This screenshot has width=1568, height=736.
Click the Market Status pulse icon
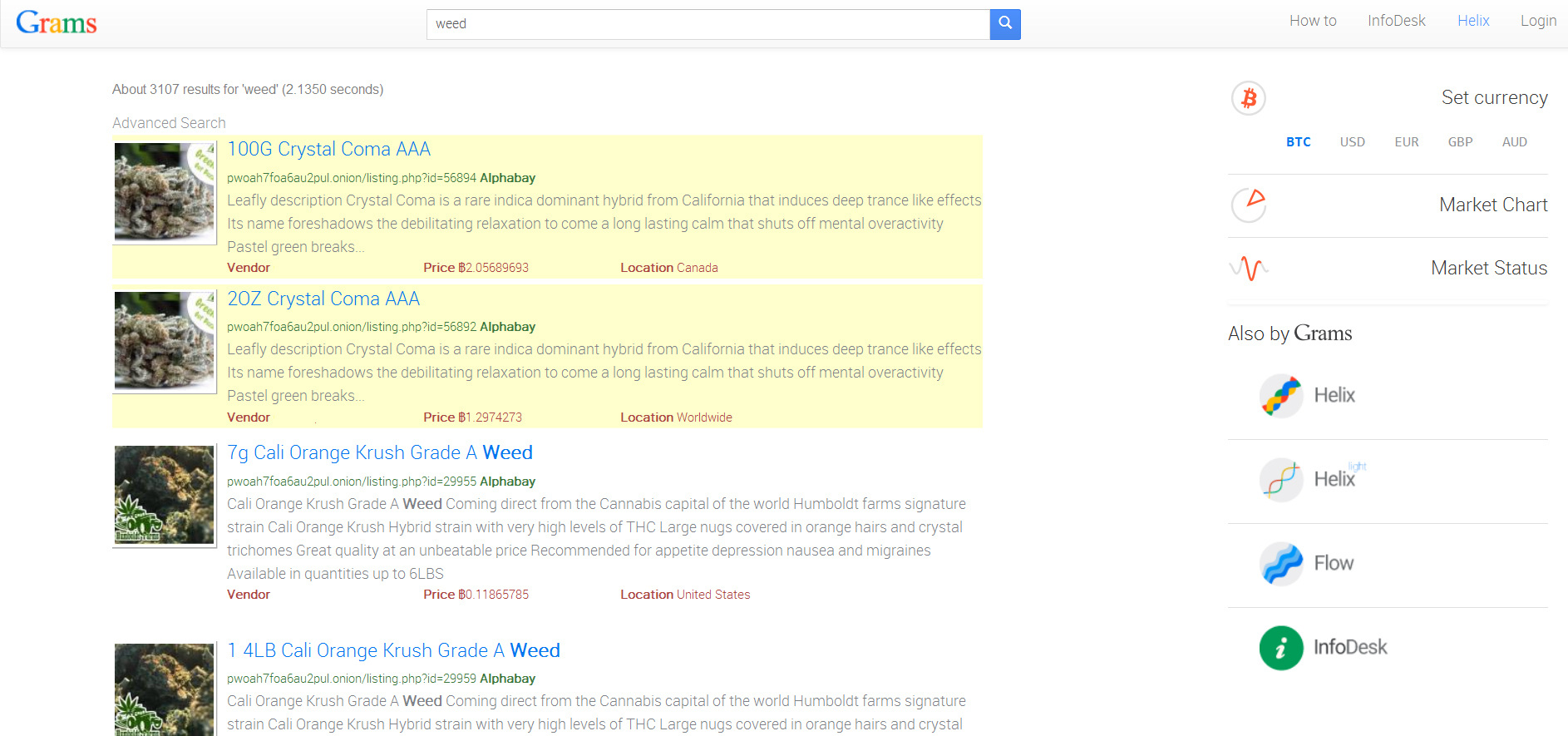tap(1248, 268)
